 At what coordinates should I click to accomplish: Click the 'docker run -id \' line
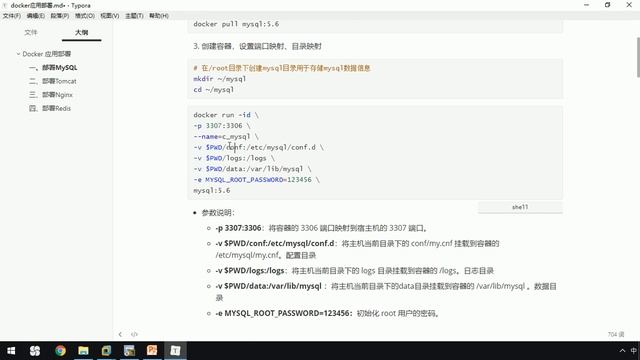[226, 115]
